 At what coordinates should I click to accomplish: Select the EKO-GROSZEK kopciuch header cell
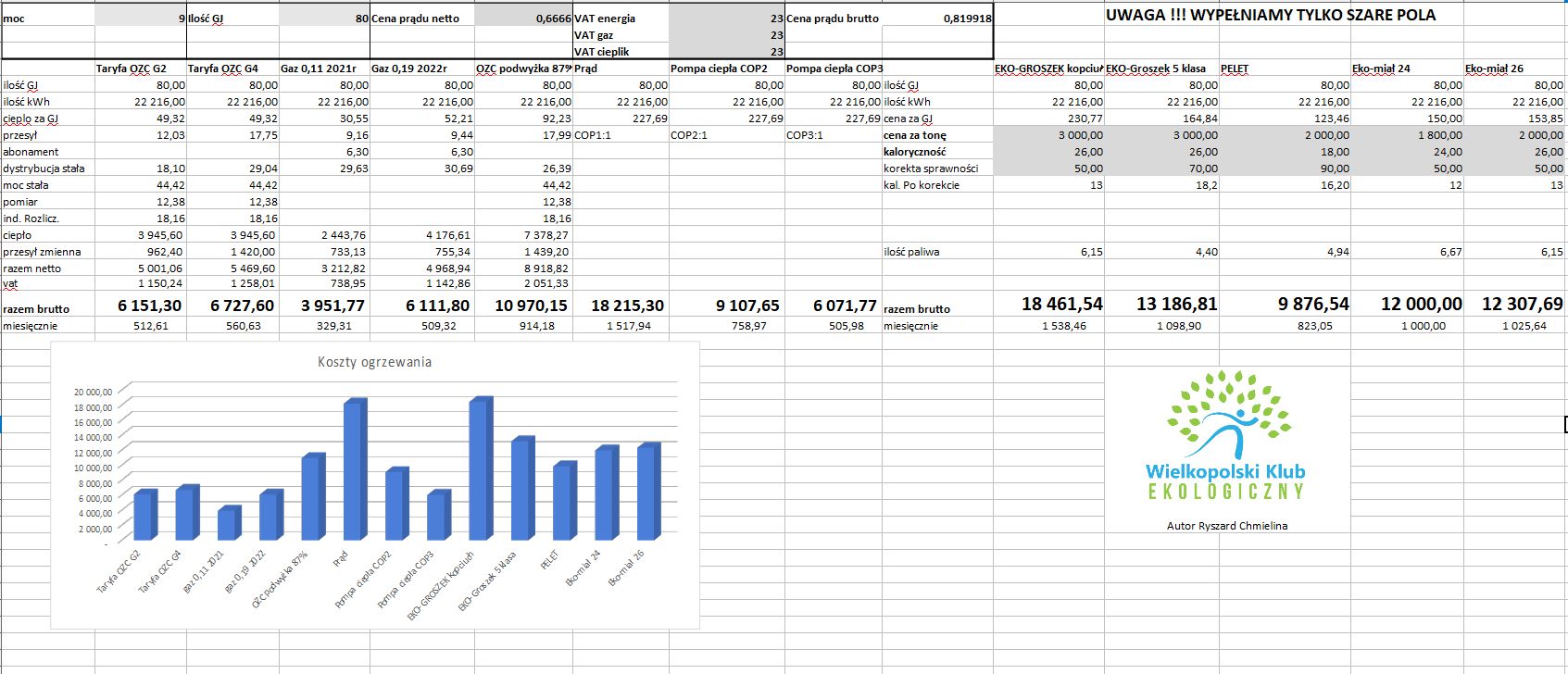pyautogui.click(x=1049, y=68)
